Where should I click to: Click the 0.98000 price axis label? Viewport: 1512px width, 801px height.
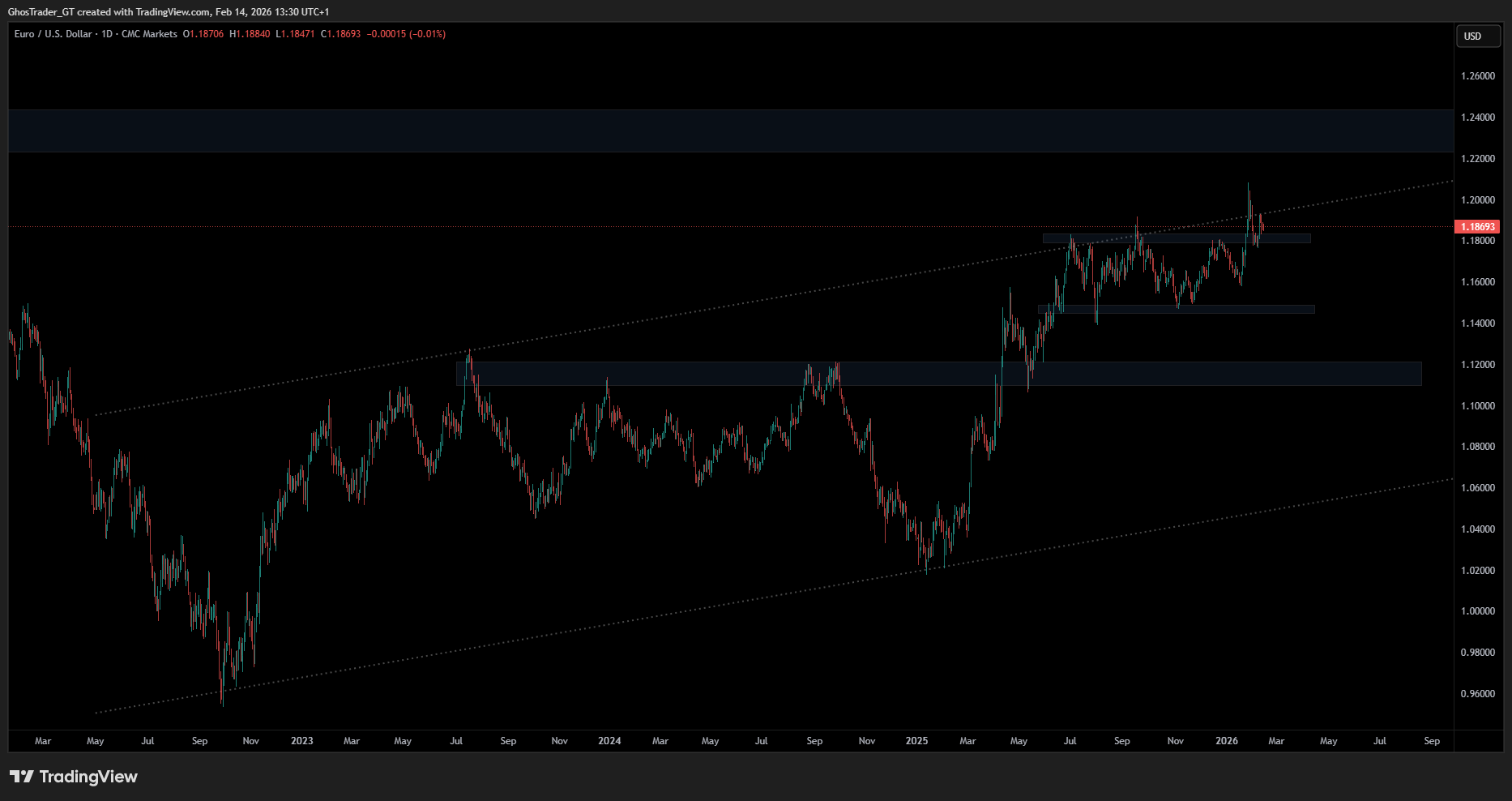pyautogui.click(x=1478, y=653)
